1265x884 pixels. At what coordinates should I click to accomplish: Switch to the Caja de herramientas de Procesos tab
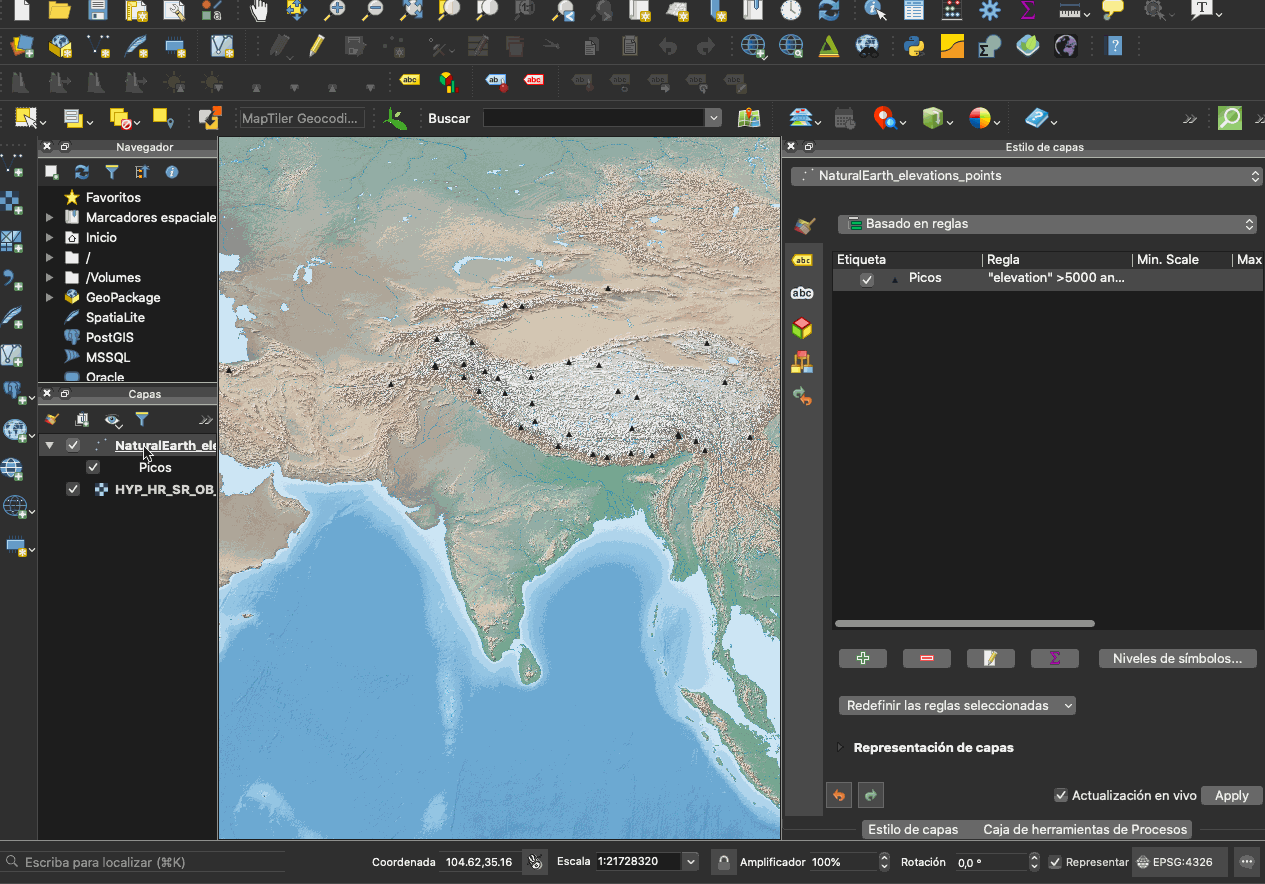(1085, 829)
